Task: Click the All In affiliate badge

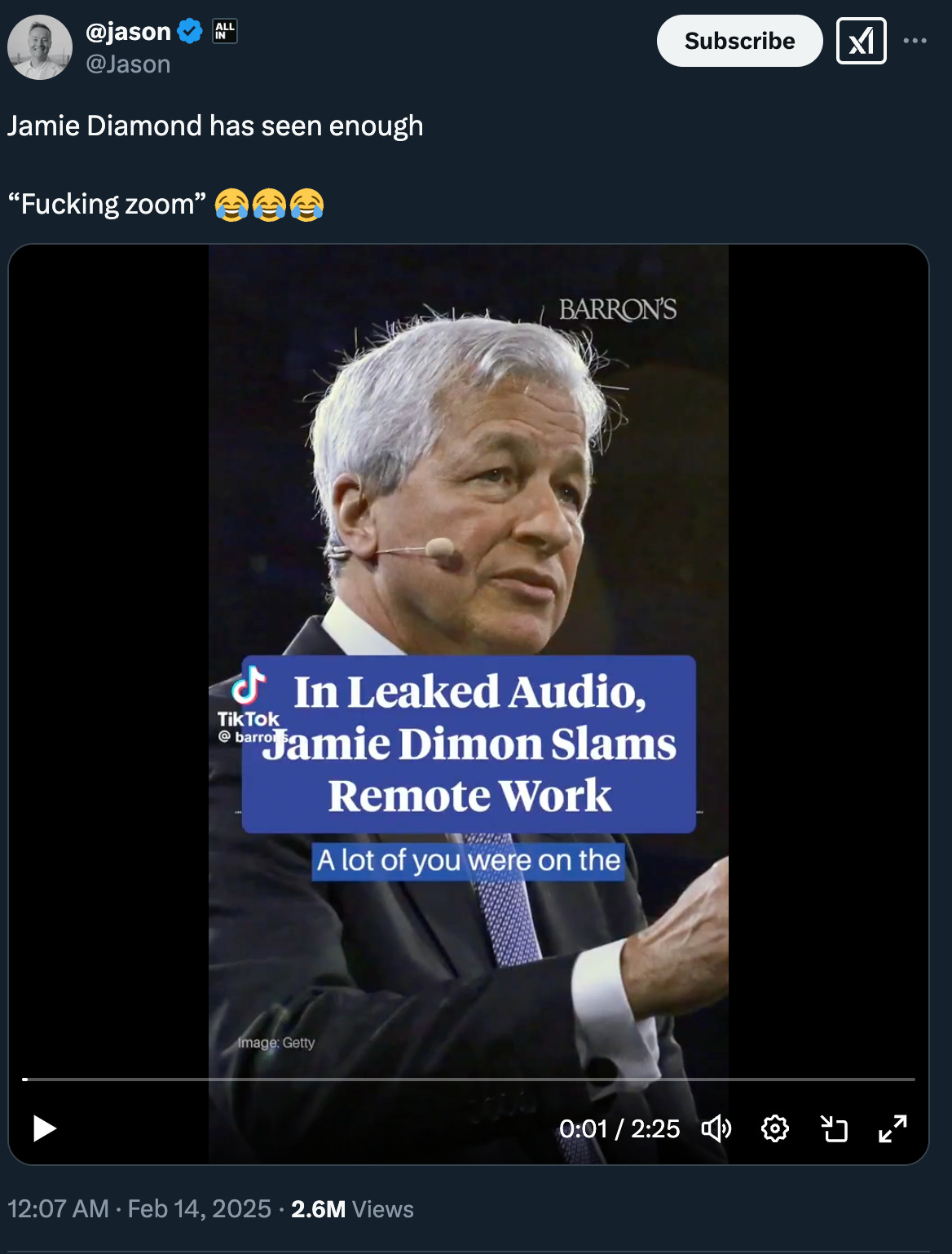Action: pos(224,32)
